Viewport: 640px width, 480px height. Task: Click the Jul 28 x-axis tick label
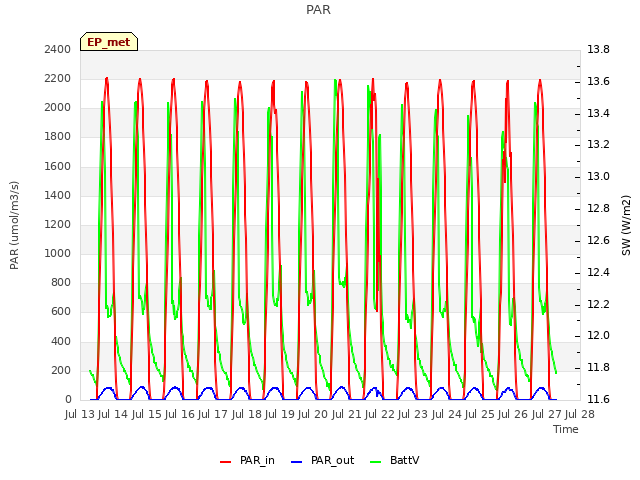tap(580, 414)
